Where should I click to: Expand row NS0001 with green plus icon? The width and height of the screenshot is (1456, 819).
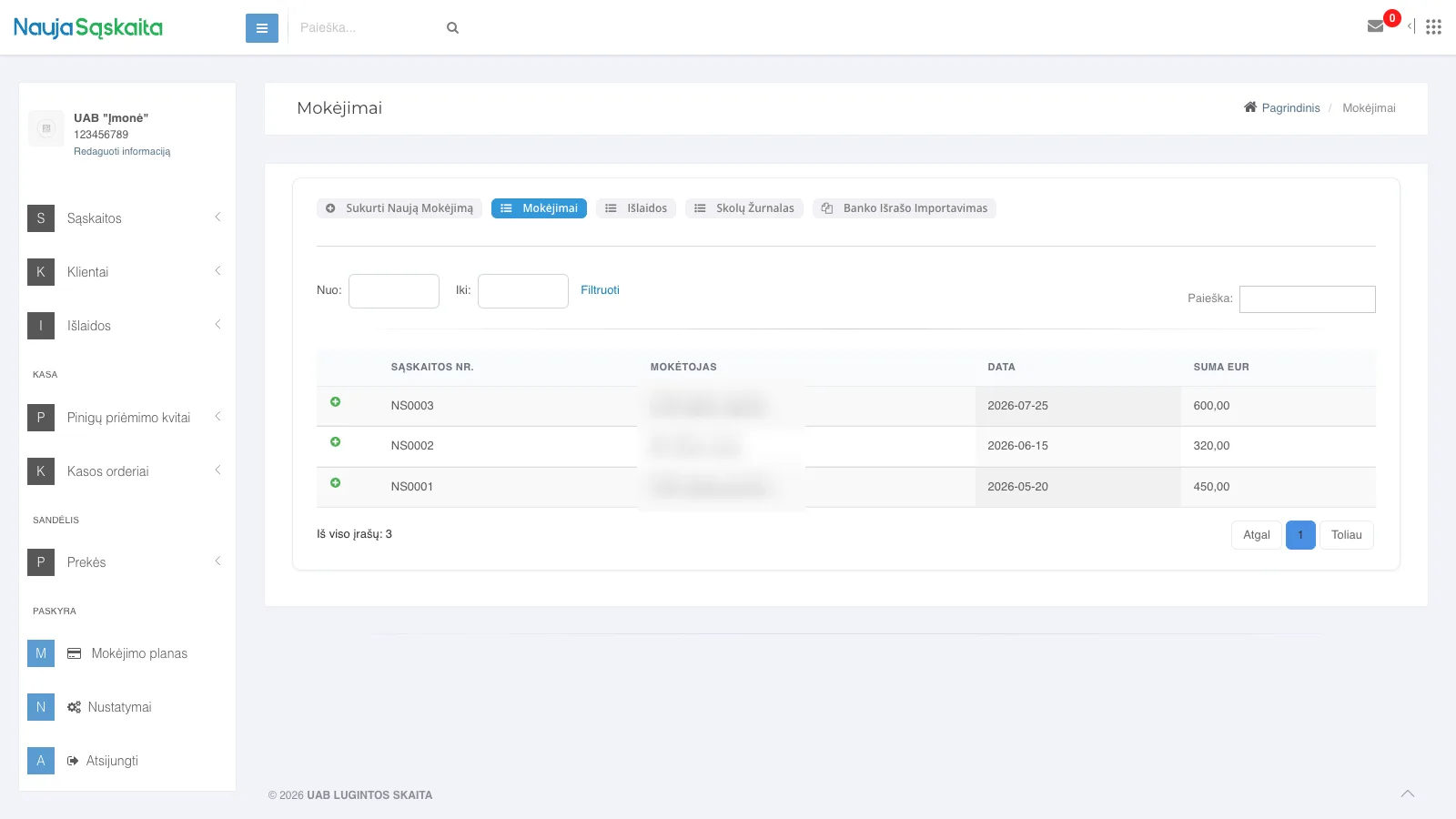[335, 482]
